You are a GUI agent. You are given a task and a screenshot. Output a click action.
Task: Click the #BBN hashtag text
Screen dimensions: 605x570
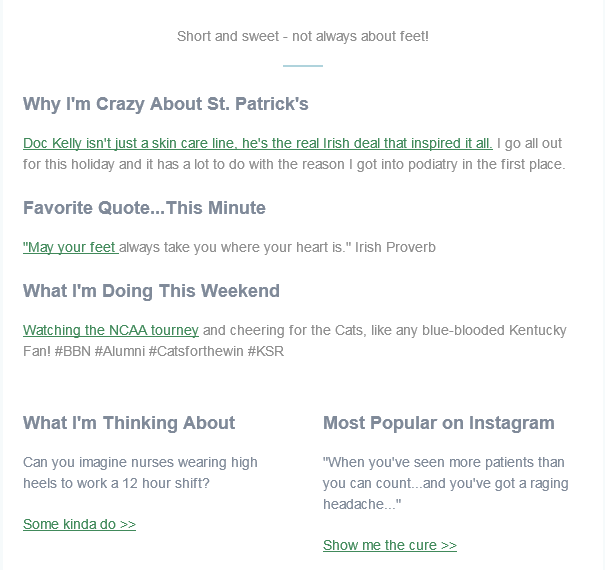73,351
